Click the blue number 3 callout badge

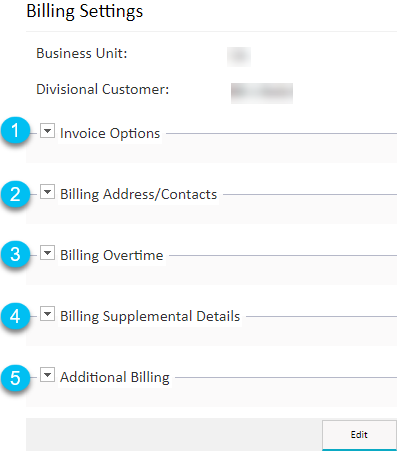[15, 255]
